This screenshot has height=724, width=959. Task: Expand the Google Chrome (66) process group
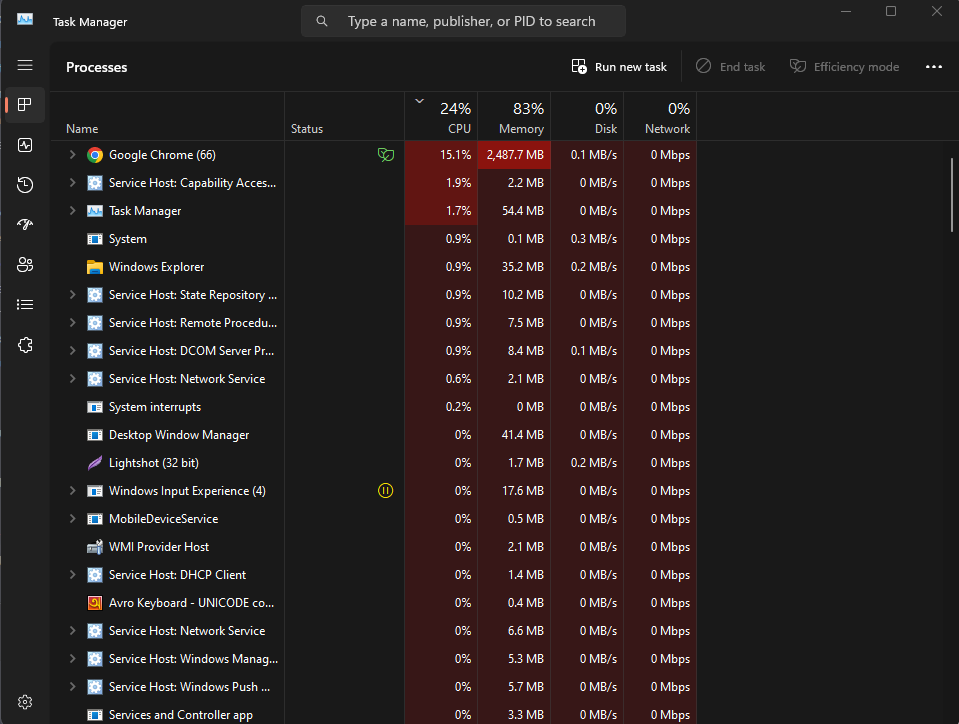coord(72,155)
